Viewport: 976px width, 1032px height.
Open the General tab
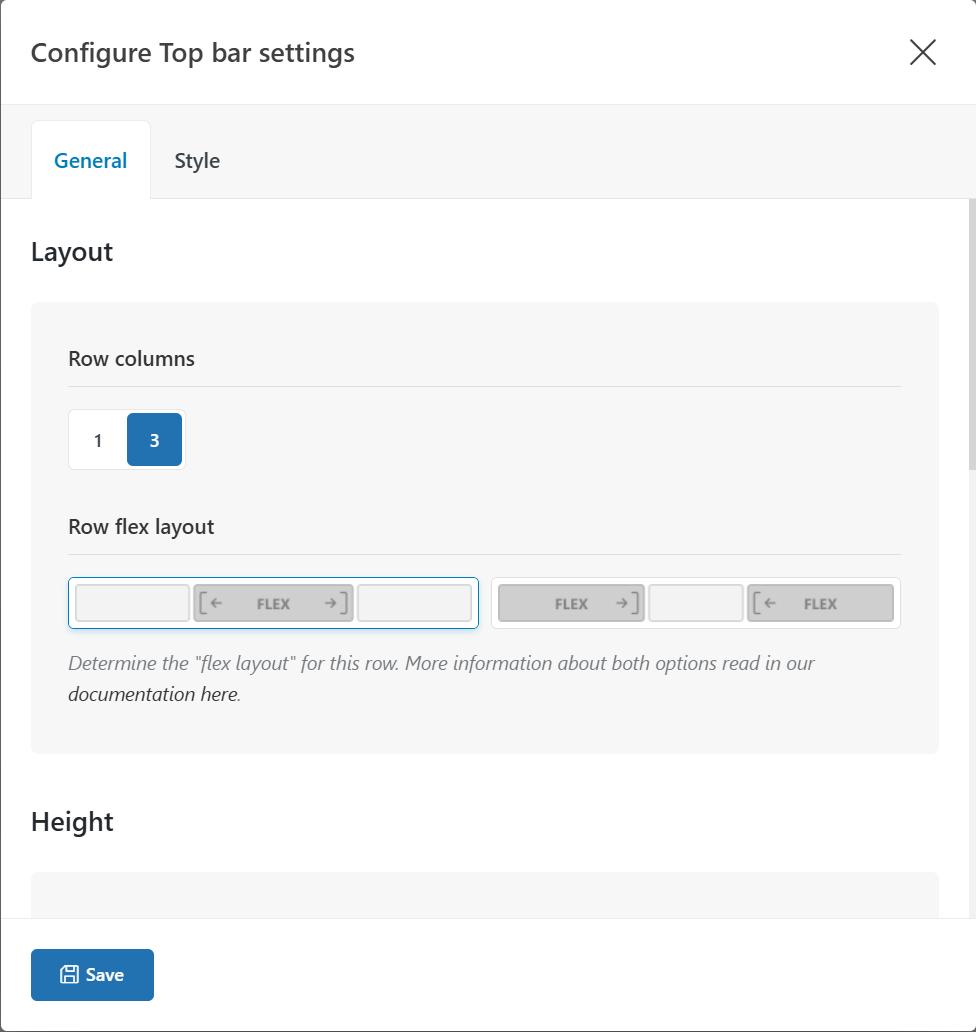point(91,161)
